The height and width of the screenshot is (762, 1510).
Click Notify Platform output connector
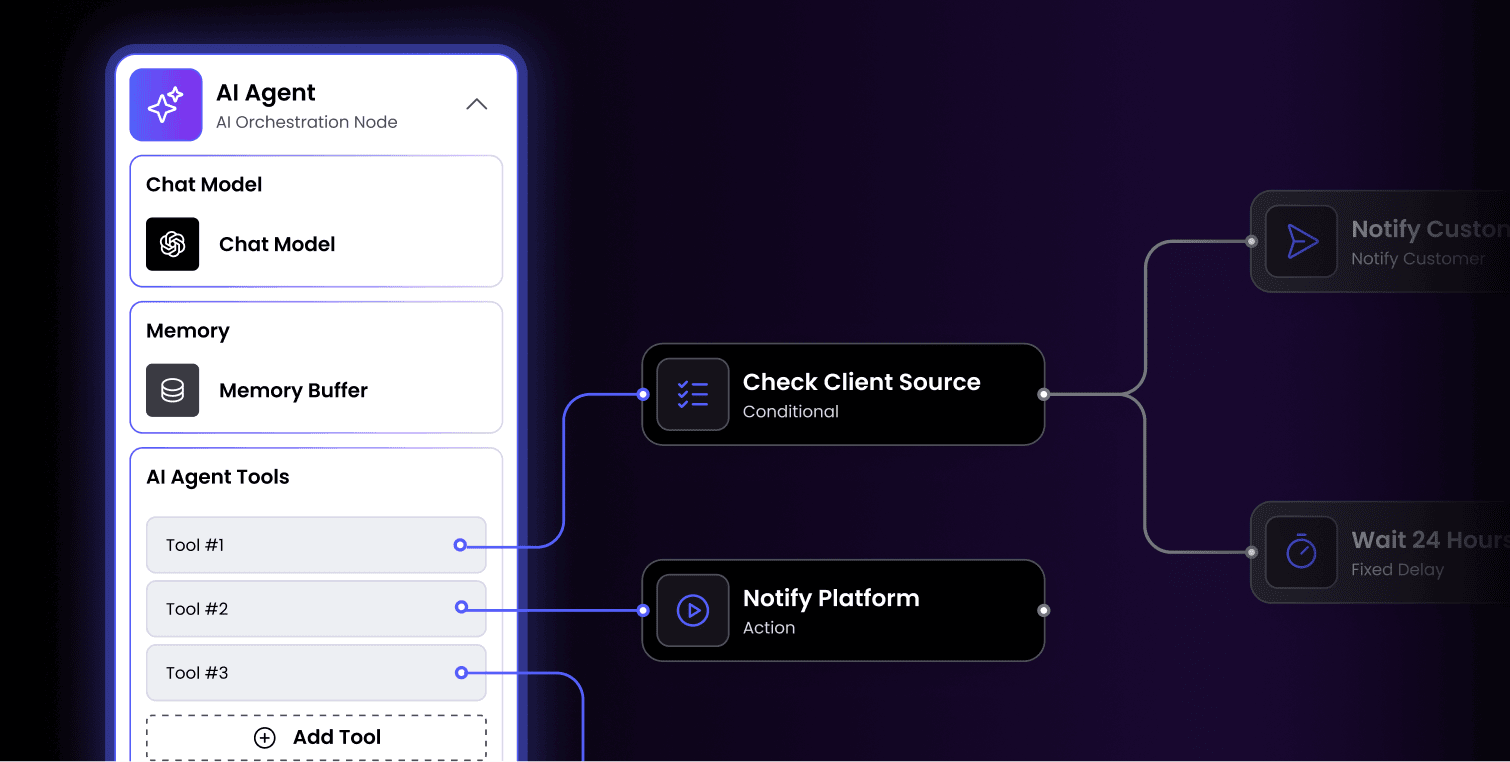(1043, 610)
